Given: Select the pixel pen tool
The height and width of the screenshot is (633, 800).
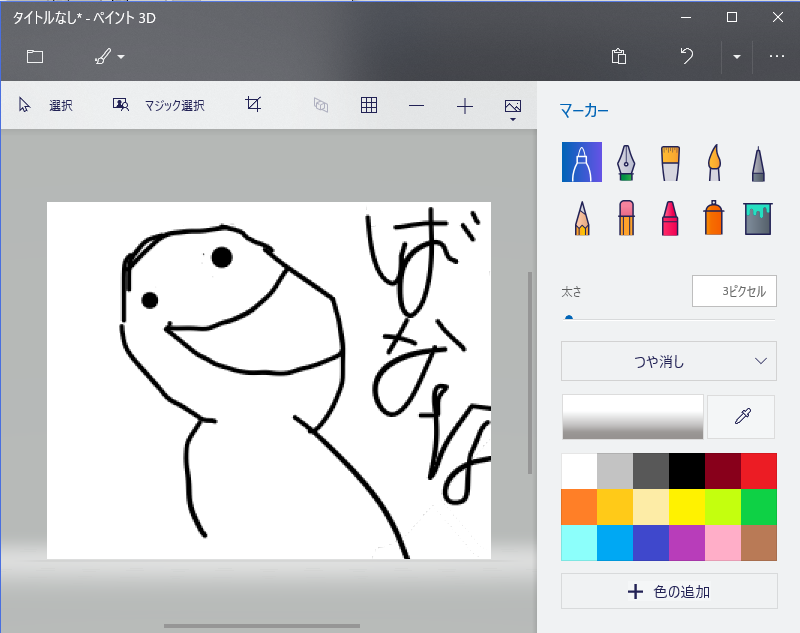Looking at the screenshot, I should pyautogui.click(x=757, y=162).
